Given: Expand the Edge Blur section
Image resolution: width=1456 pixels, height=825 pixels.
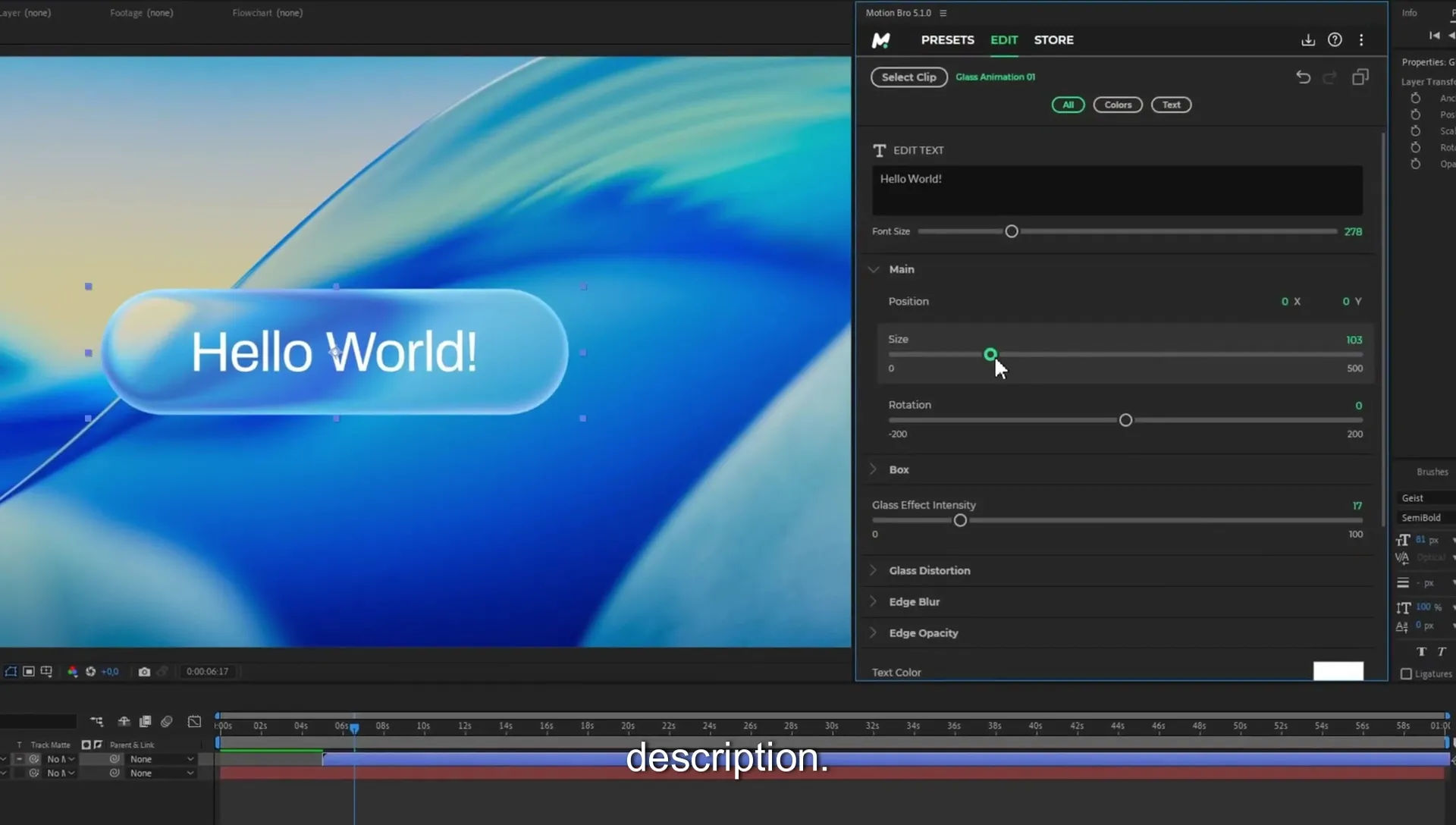Looking at the screenshot, I should click(874, 601).
